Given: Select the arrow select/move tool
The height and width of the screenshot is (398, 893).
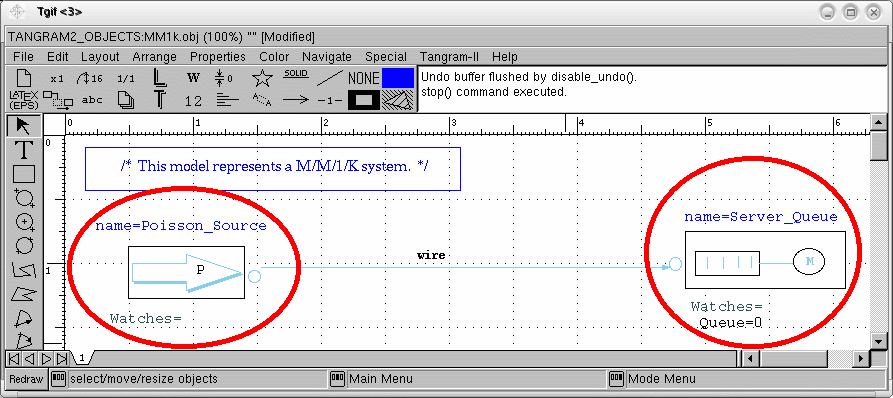Looking at the screenshot, I should click(23, 126).
